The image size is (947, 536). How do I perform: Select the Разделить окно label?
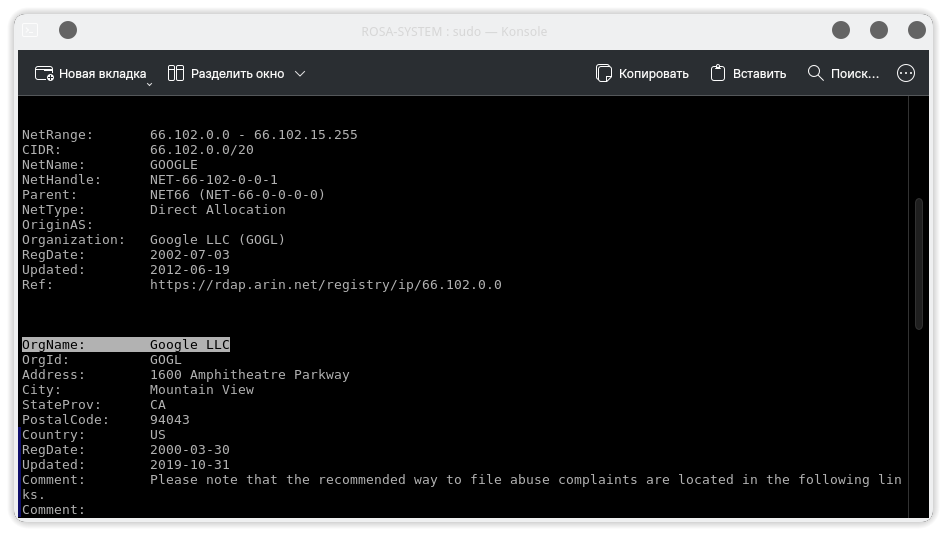(237, 74)
